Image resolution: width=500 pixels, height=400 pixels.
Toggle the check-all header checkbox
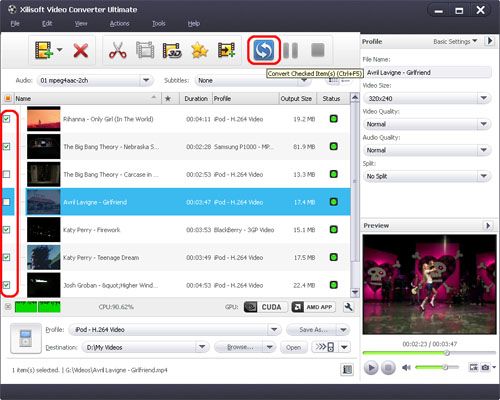point(7,98)
